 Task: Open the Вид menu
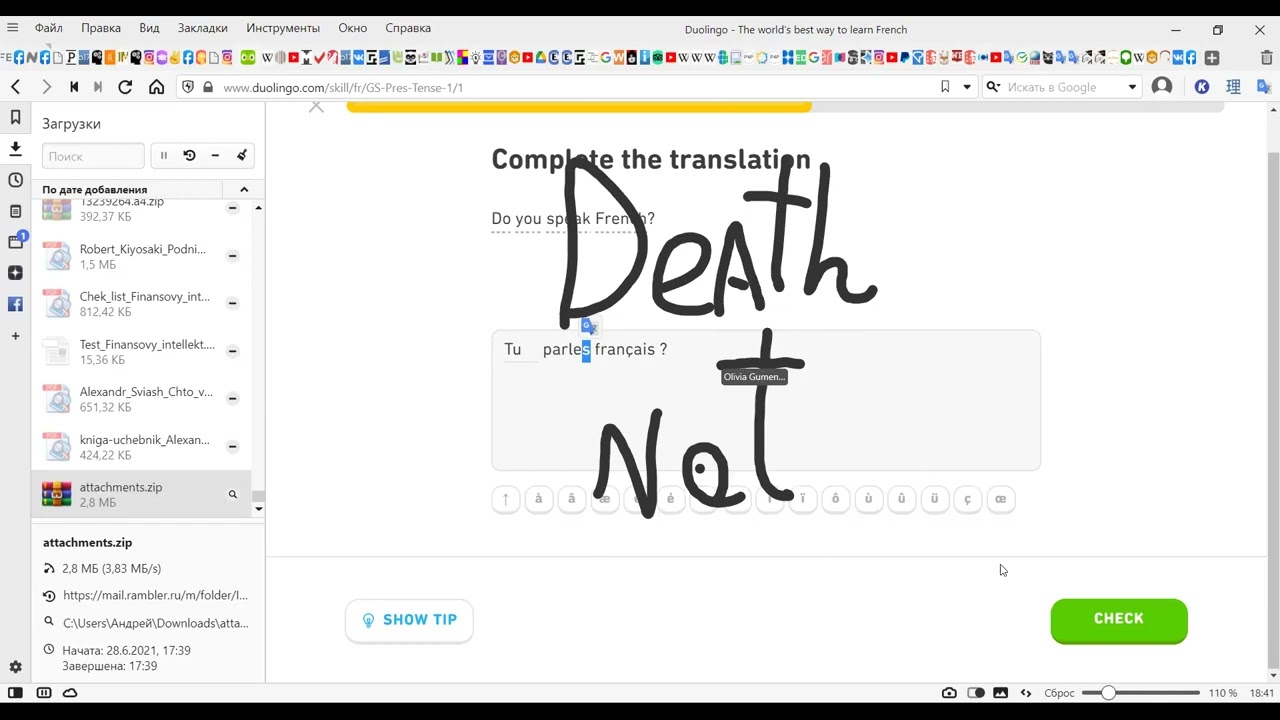(x=149, y=28)
